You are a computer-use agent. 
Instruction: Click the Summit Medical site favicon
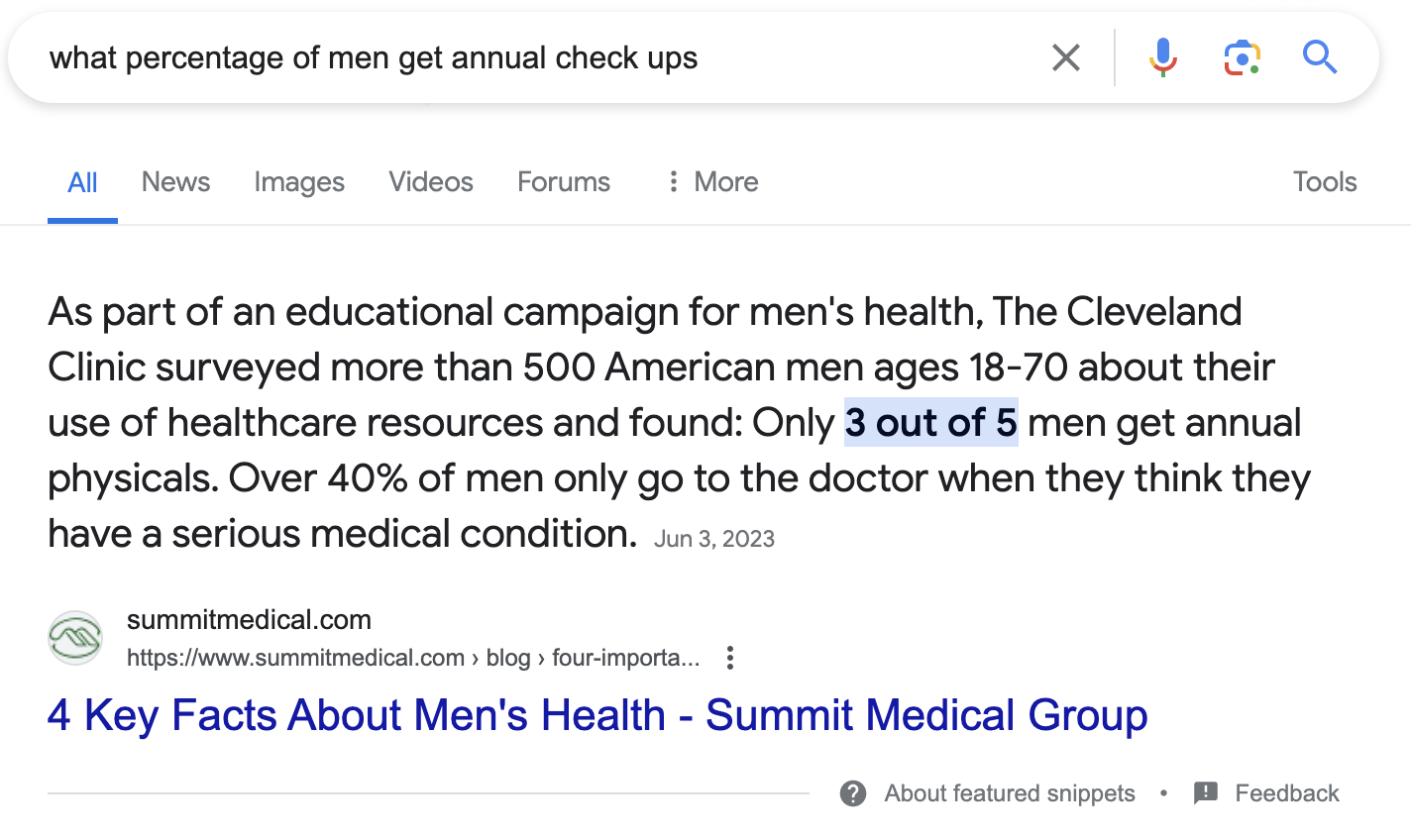point(75,638)
